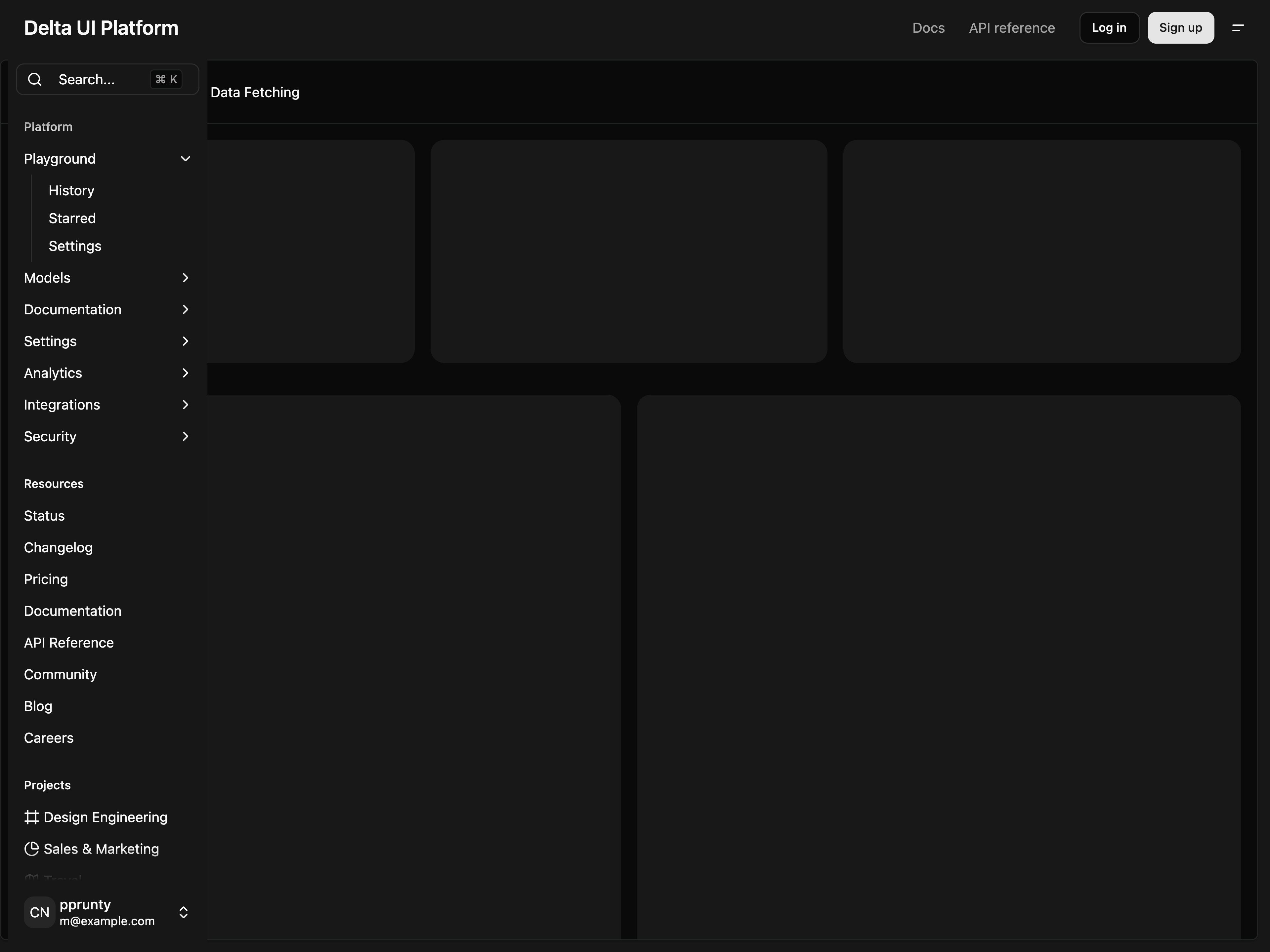The width and height of the screenshot is (1270, 952).
Task: Select the Playground menu item
Action: (x=107, y=159)
